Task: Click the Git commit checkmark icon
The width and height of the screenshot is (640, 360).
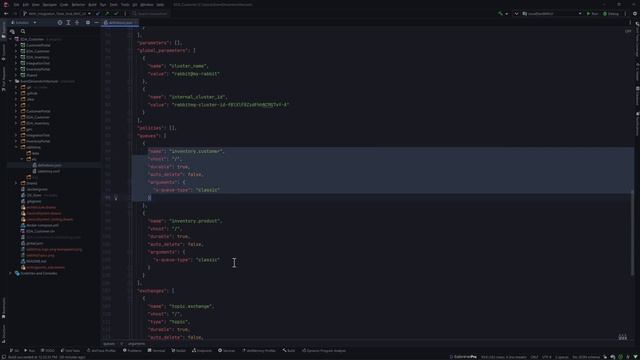Action: pyautogui.click(x=116, y=13)
